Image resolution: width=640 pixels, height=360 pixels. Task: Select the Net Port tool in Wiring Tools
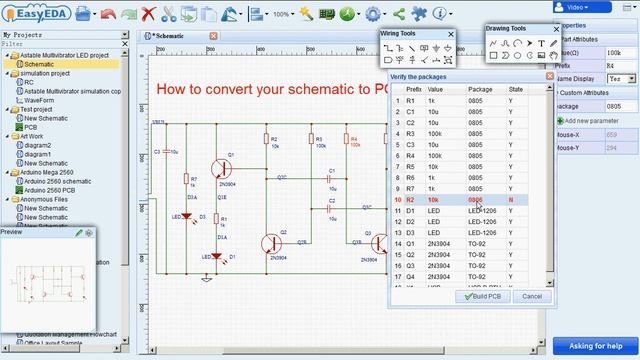(388, 60)
